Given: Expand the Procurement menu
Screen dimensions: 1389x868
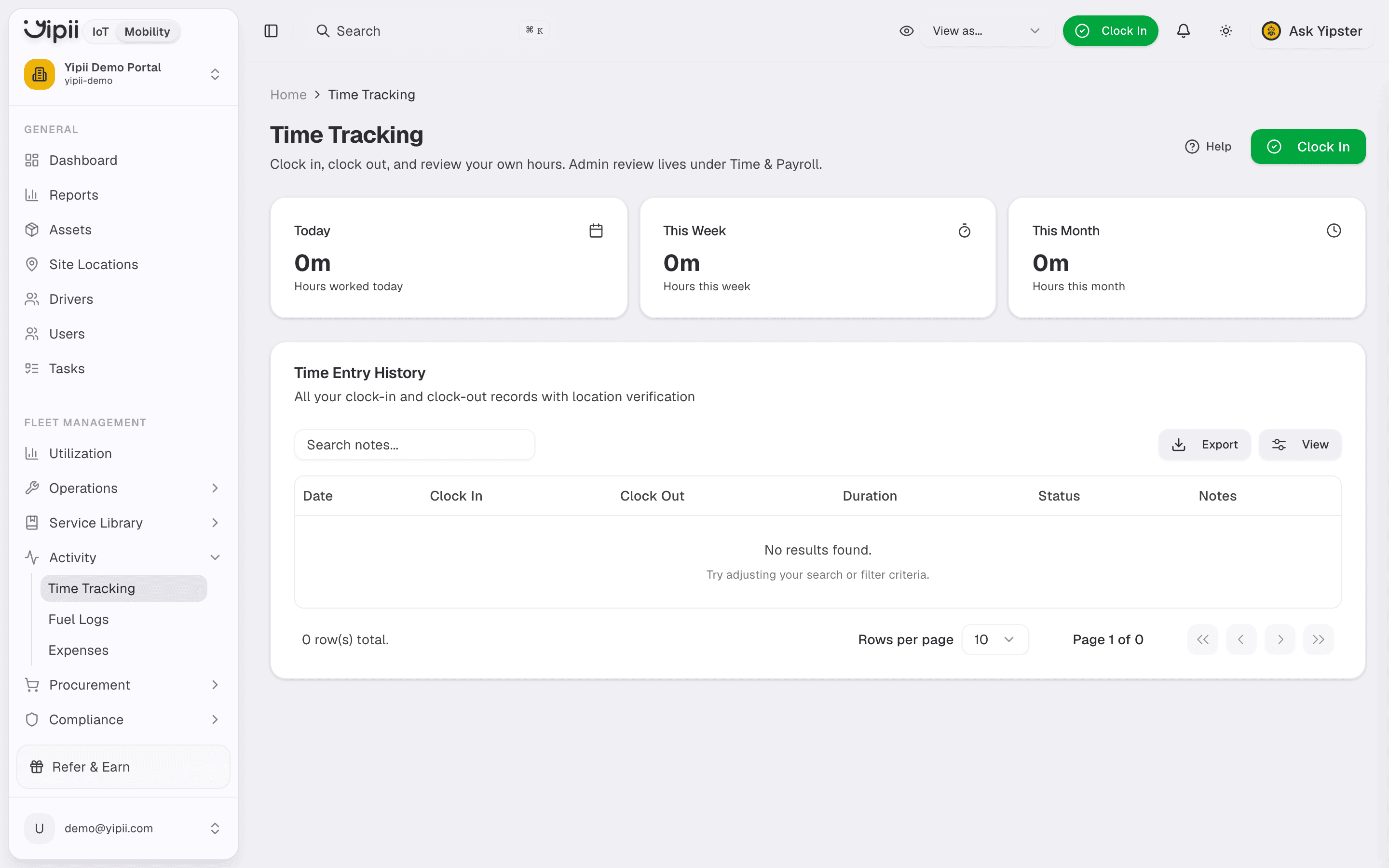Looking at the screenshot, I should pyautogui.click(x=215, y=685).
